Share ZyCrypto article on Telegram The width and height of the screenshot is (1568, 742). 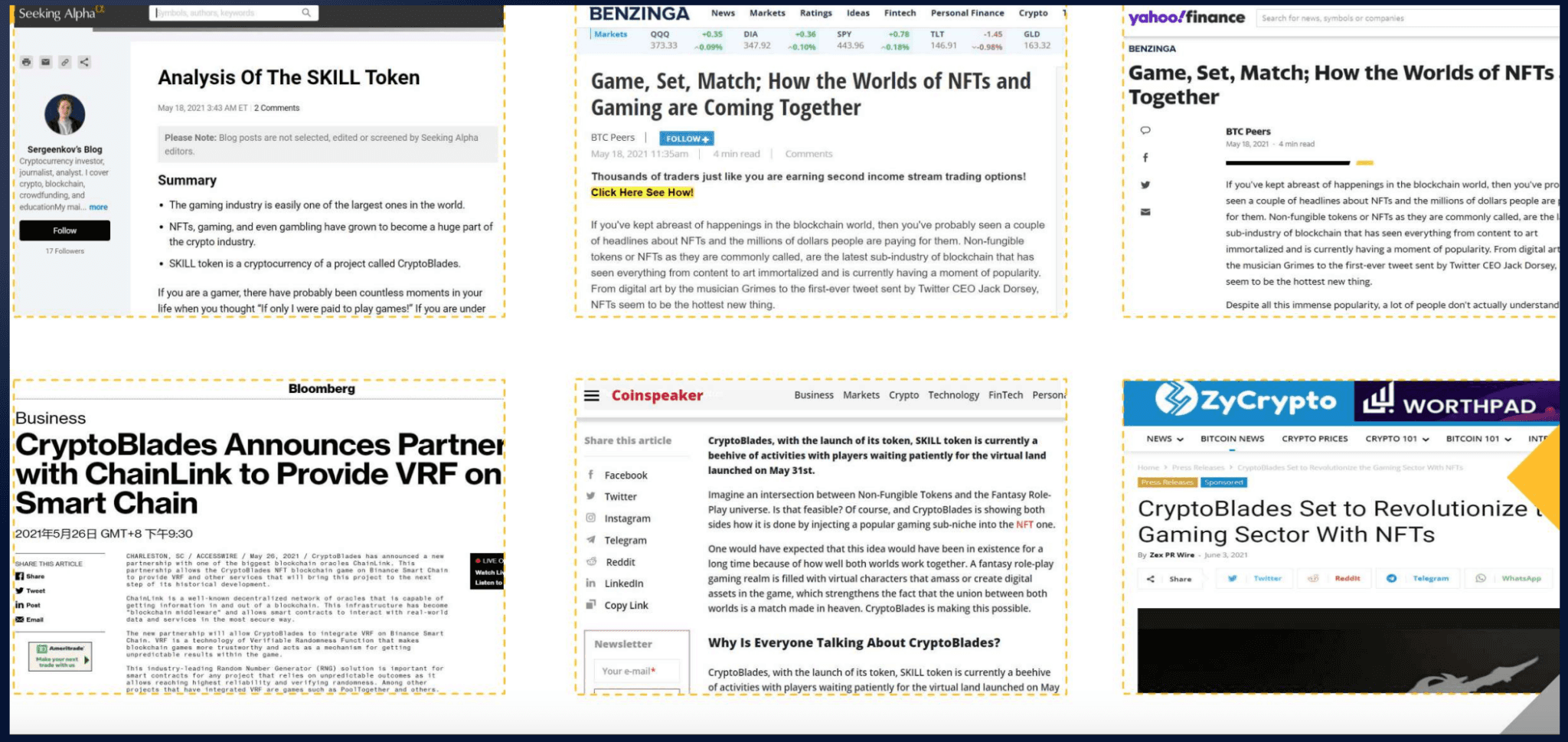pos(1418,579)
